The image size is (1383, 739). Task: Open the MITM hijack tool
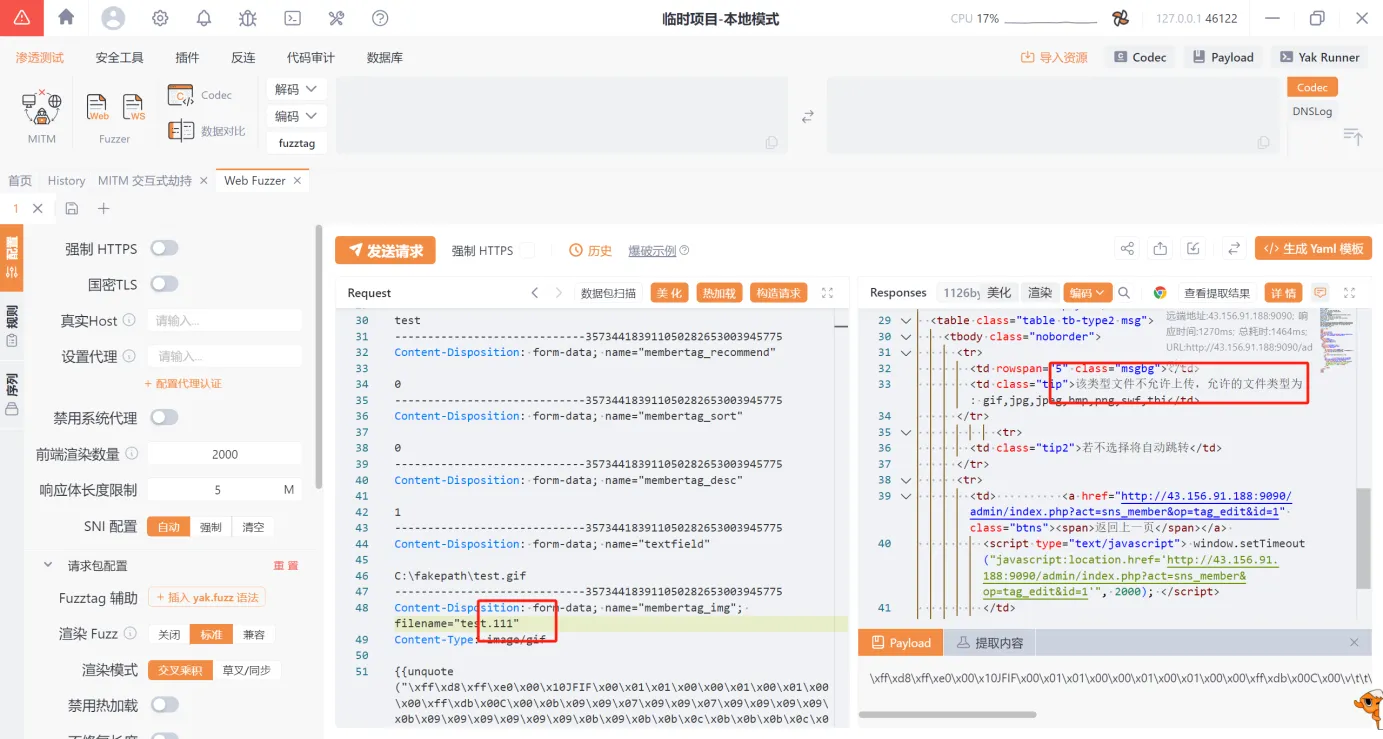point(42,116)
